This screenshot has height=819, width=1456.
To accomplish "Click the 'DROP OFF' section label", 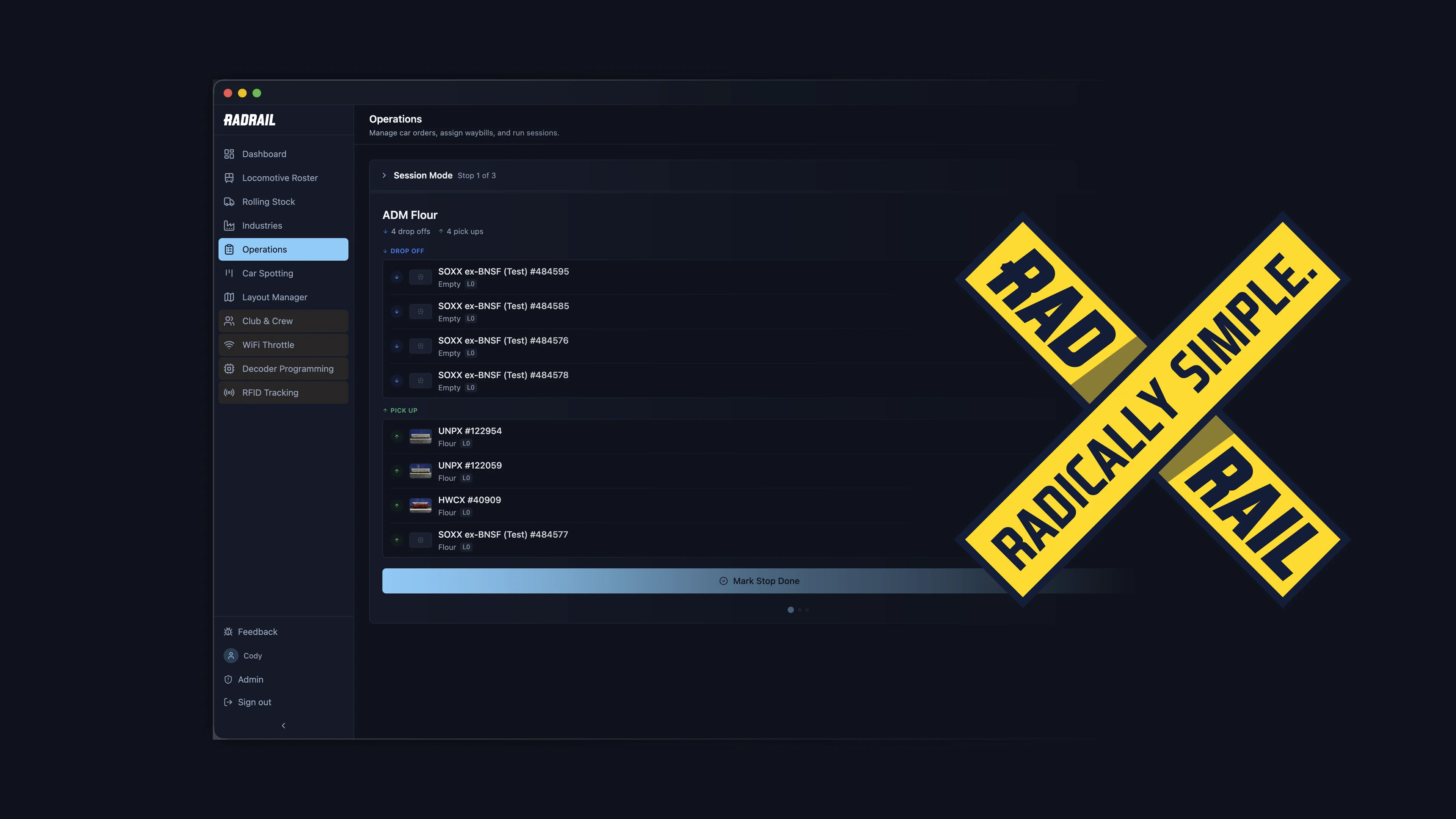I will (x=407, y=251).
